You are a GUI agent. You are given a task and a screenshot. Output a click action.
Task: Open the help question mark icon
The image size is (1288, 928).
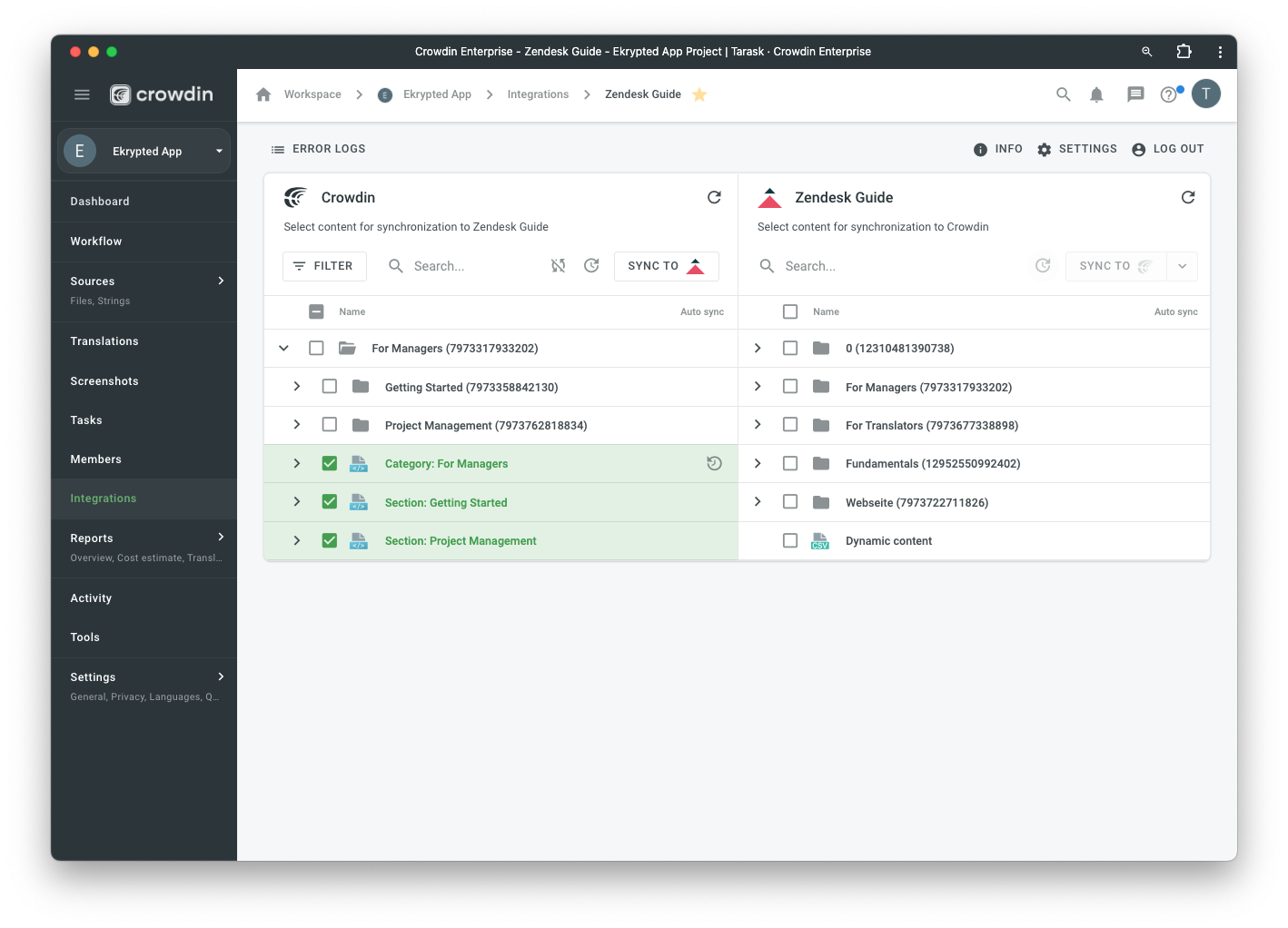(1169, 94)
